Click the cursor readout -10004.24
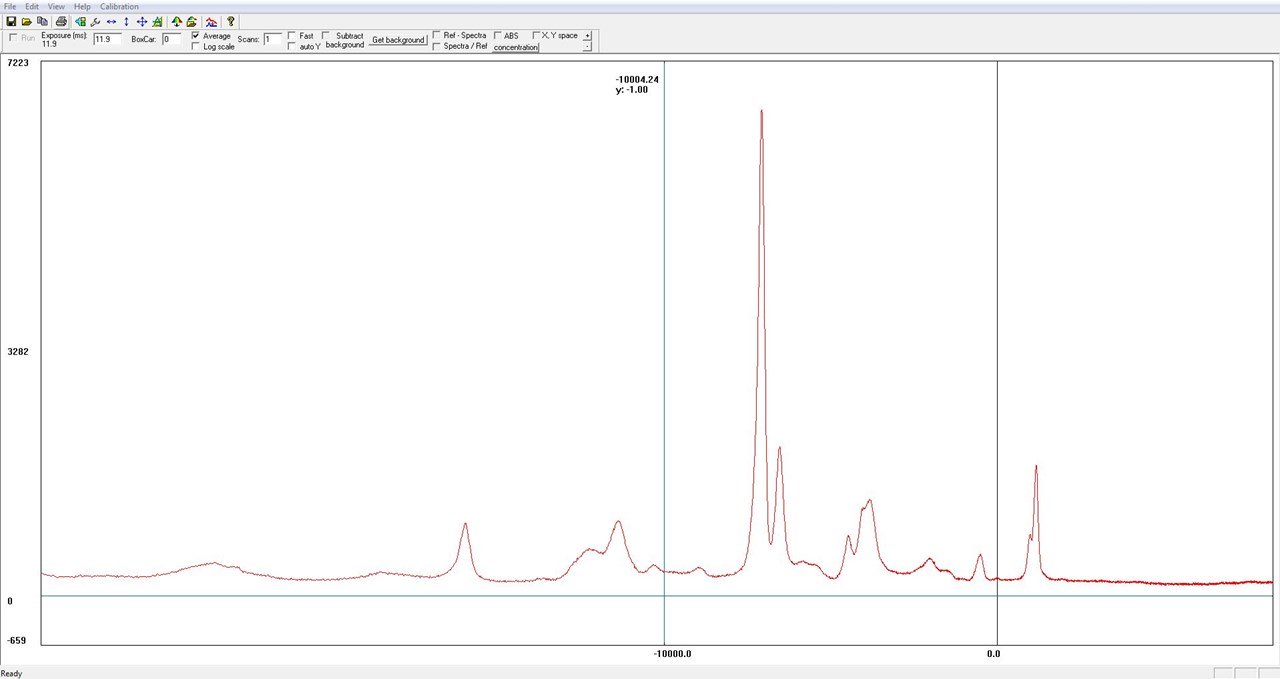Viewport: 1280px width, 679px height. [637, 79]
